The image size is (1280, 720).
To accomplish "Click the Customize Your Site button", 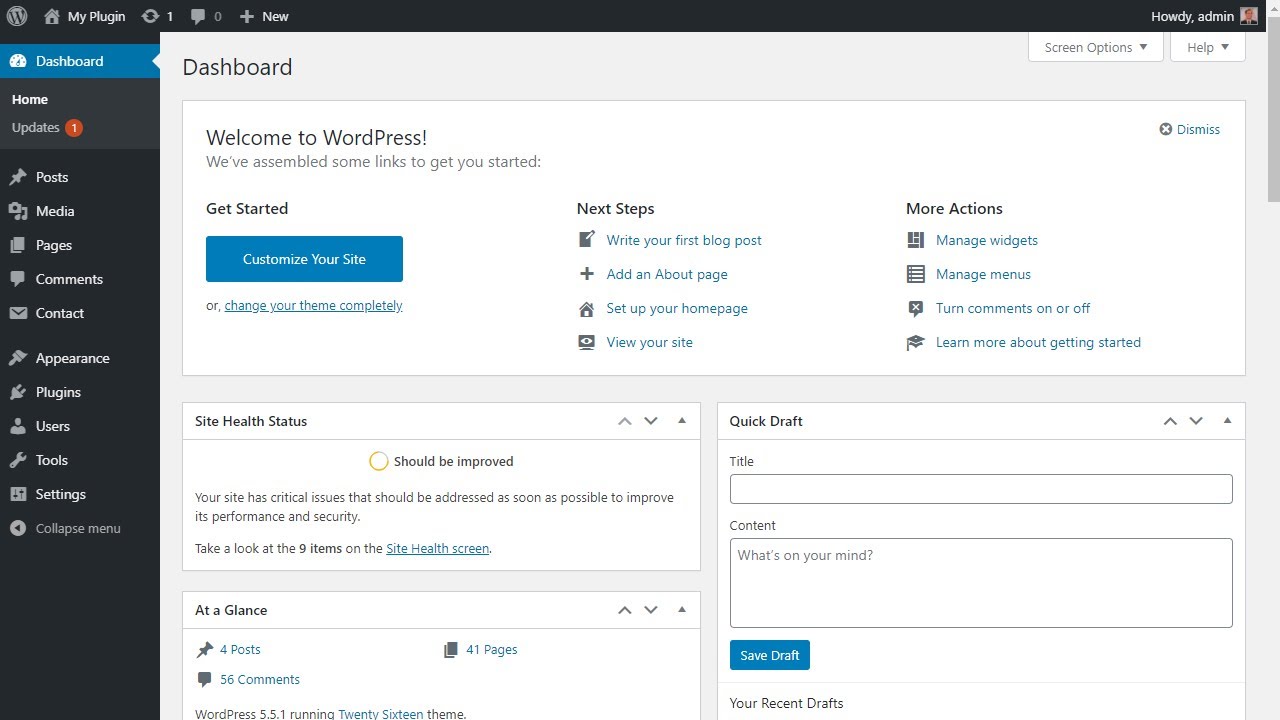I will tap(304, 259).
